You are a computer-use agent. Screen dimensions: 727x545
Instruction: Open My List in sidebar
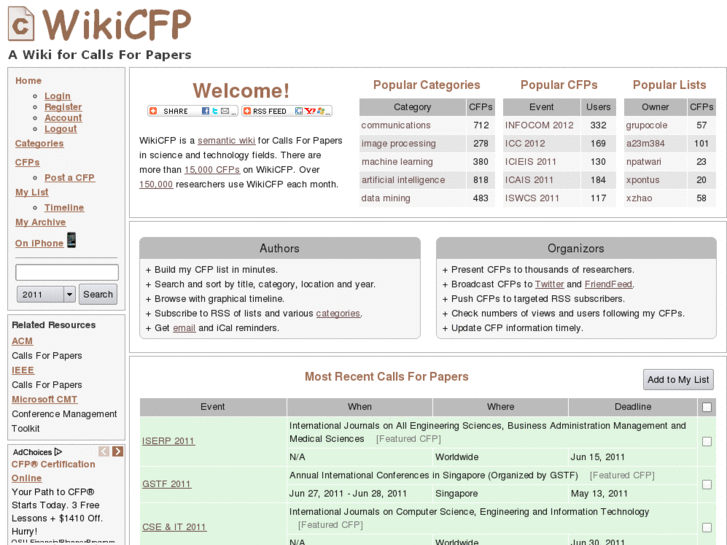coord(32,192)
